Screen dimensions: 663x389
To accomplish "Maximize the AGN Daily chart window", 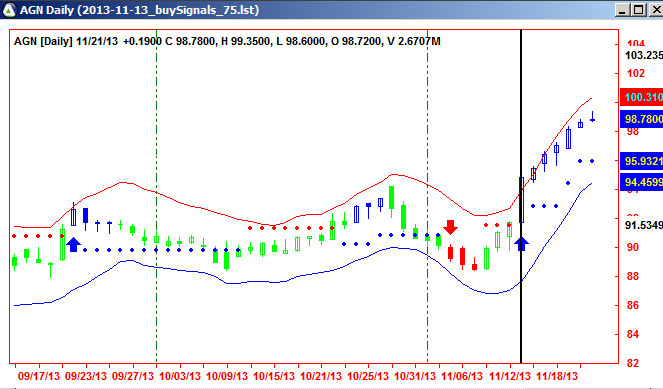I will 638,10.
